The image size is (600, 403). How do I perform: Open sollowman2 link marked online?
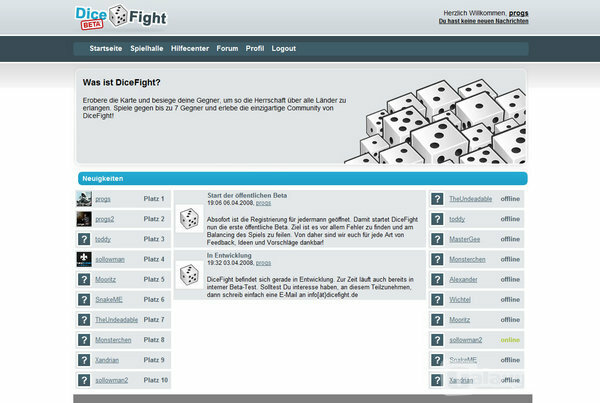[x=465, y=340]
